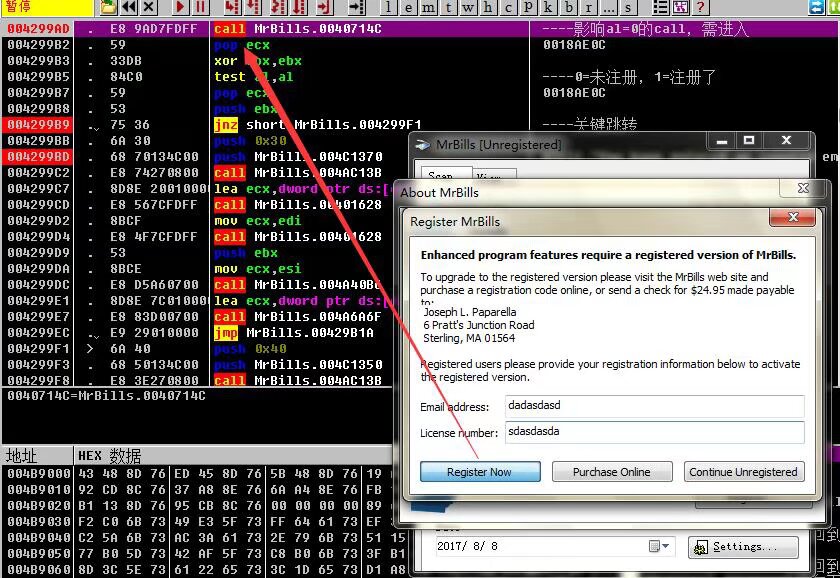Close the About MrBills window
Screen dimensions: 840x578
[802, 188]
